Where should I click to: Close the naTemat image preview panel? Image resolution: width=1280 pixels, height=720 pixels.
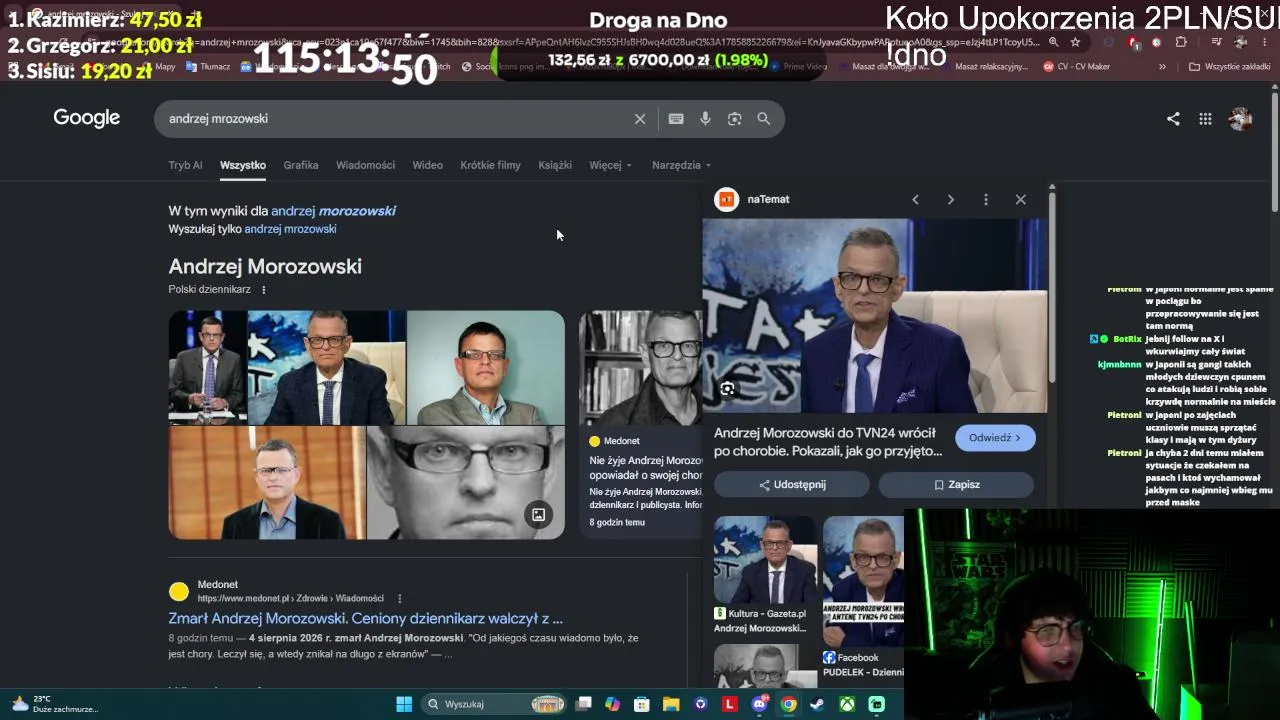pyautogui.click(x=1021, y=199)
